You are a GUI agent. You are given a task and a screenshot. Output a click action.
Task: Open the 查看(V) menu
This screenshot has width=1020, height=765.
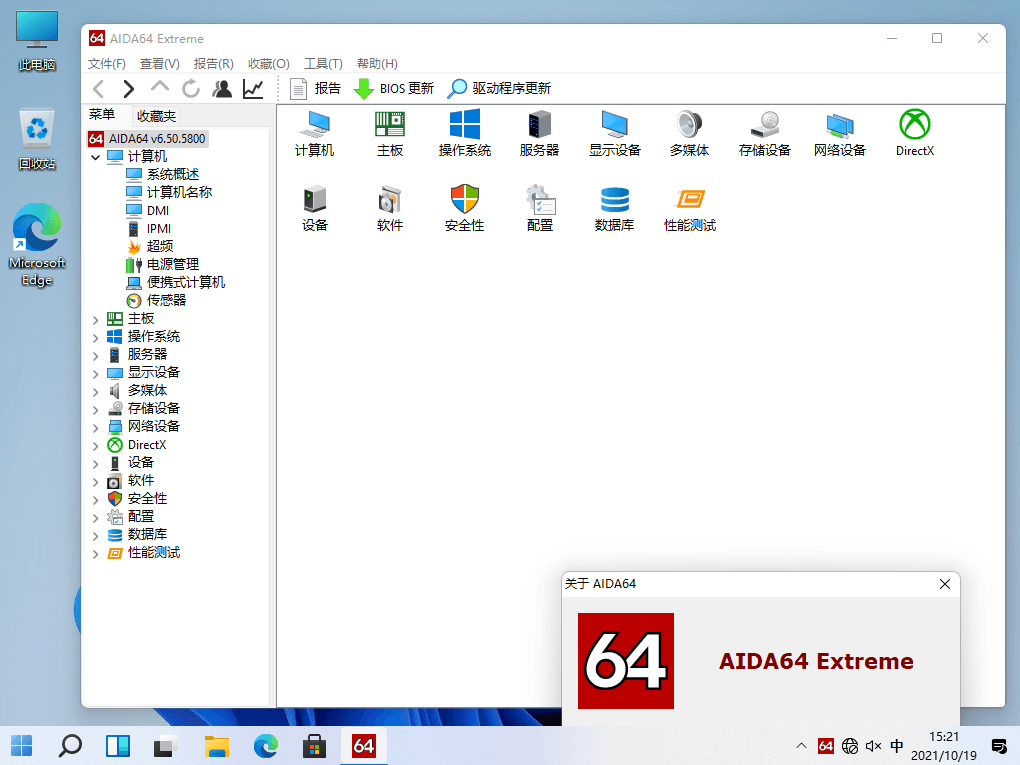[159, 64]
